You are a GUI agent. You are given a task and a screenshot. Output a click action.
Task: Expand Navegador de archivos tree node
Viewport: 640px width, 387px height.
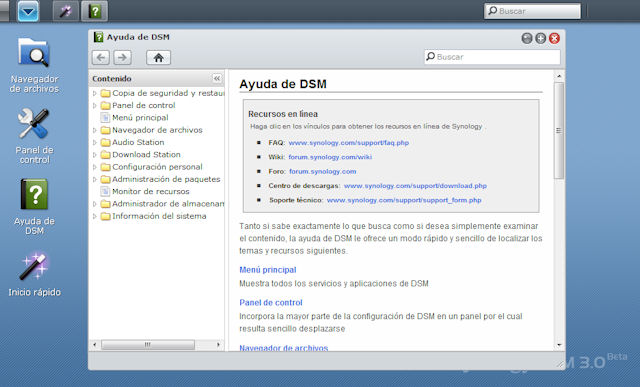coord(95,130)
